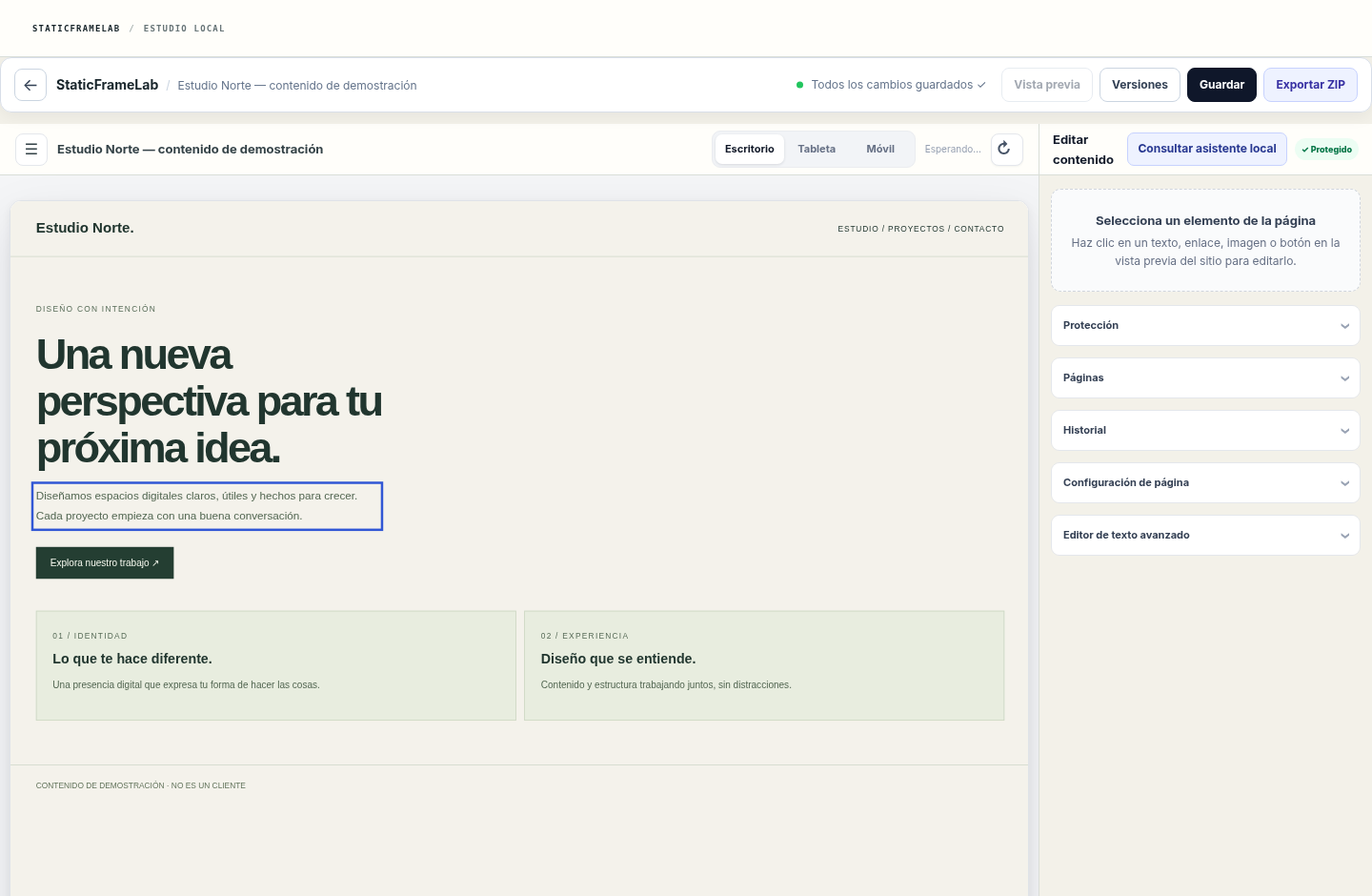The width and height of the screenshot is (1372, 896).
Task: Click the ESTUDIO LOCAL header label
Action: point(184,29)
